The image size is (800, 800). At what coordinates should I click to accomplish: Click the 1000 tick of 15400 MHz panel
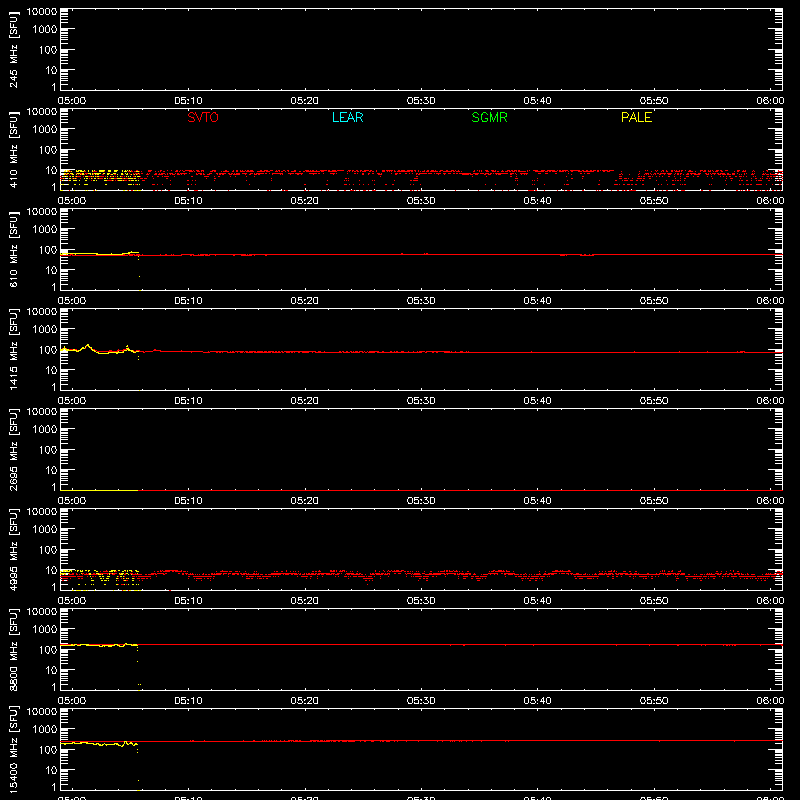click(45, 730)
